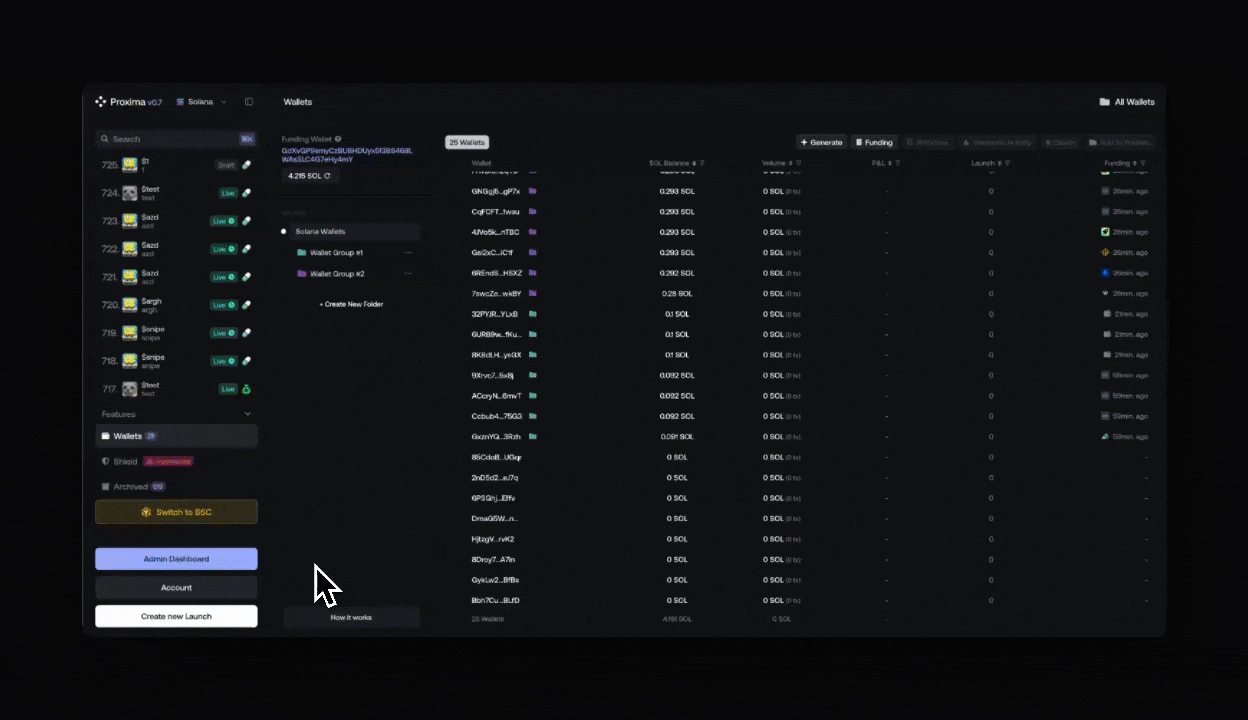
Task: Open the Solana network dropdown
Action: (x=201, y=102)
